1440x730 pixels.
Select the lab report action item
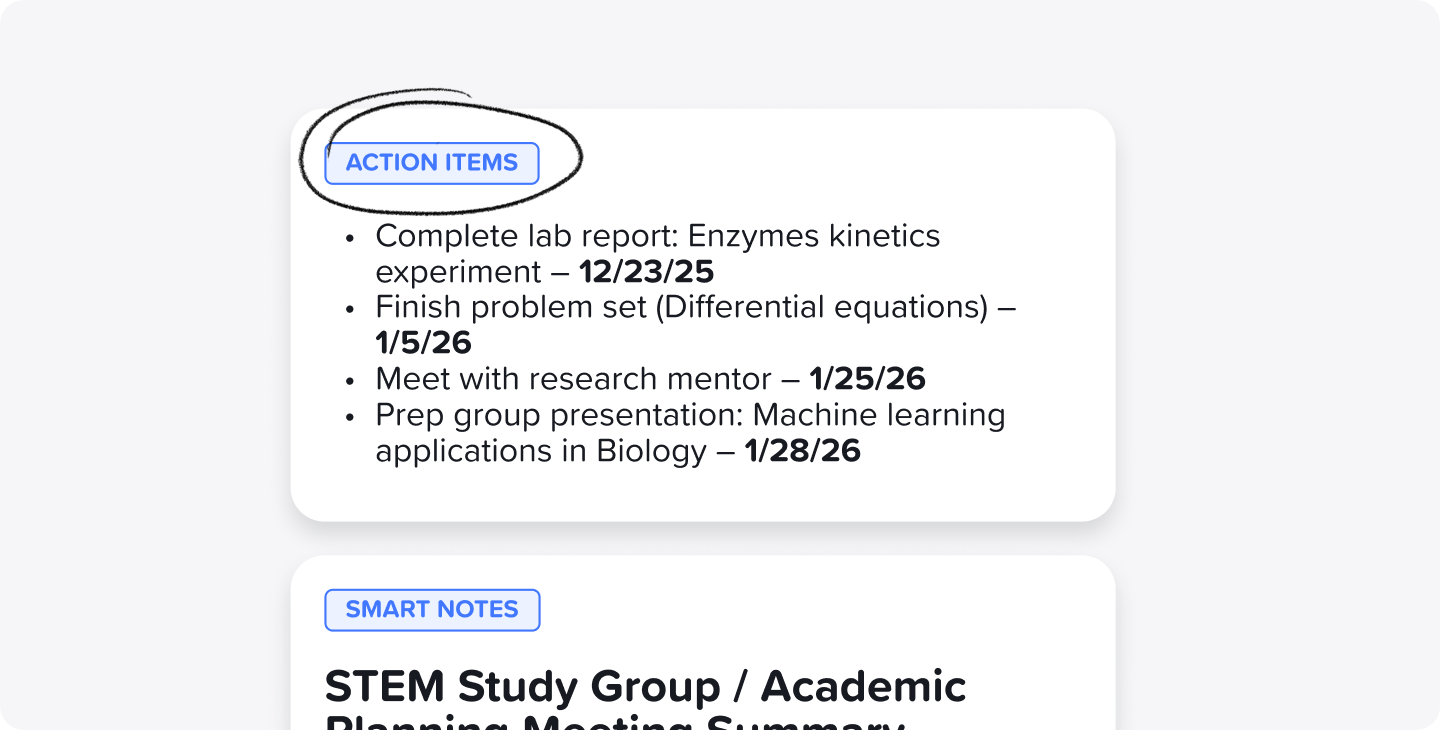pyautogui.click(x=657, y=253)
